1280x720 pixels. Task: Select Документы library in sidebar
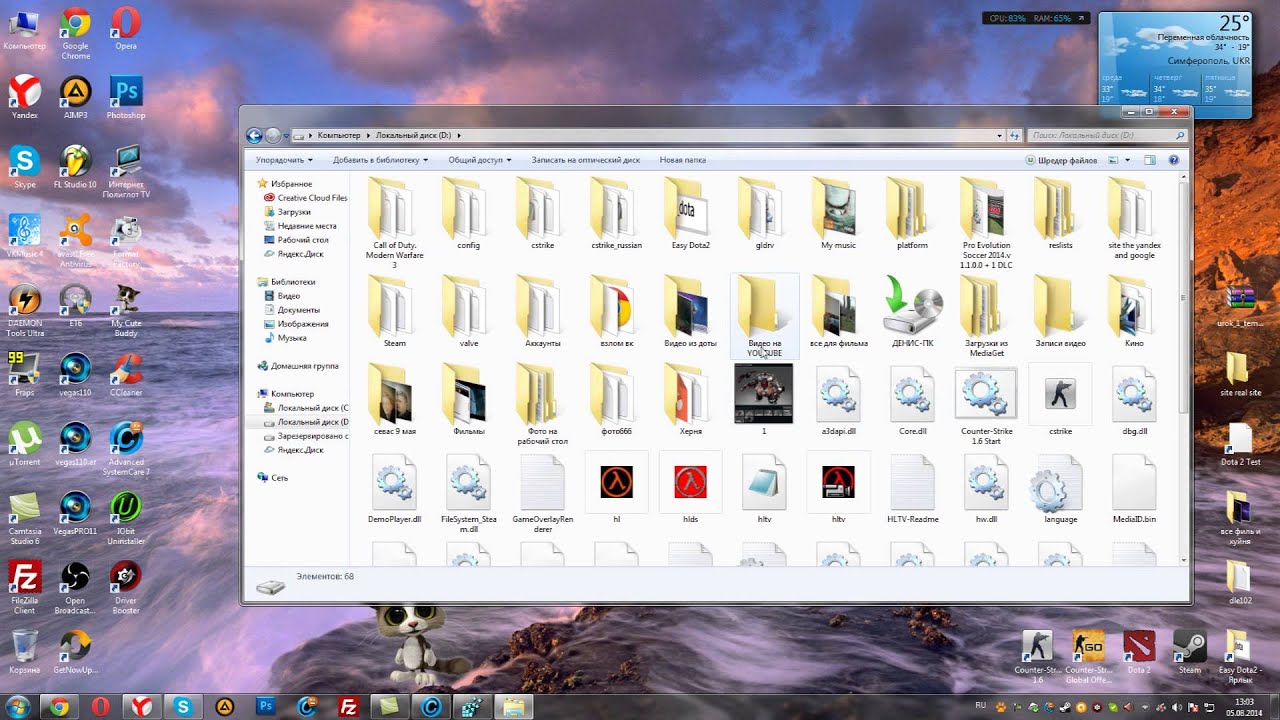coord(291,310)
